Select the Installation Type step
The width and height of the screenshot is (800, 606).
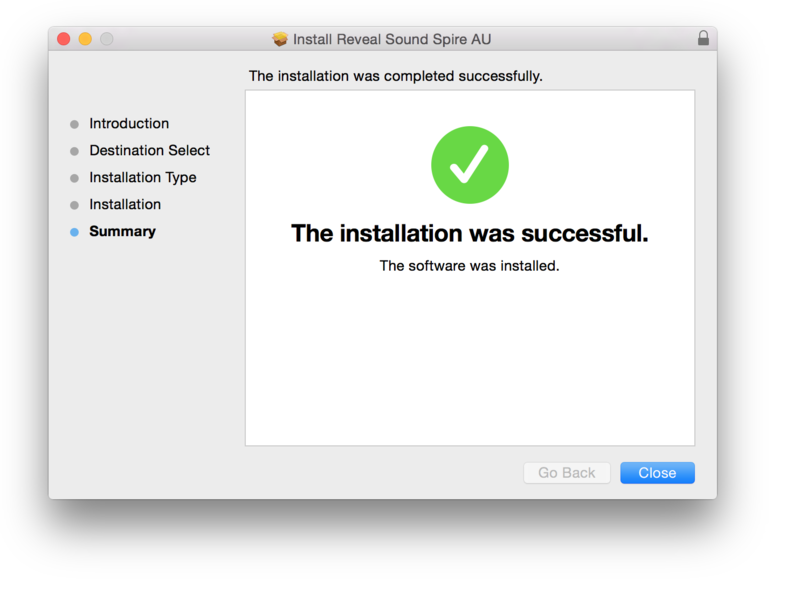[x=143, y=178]
